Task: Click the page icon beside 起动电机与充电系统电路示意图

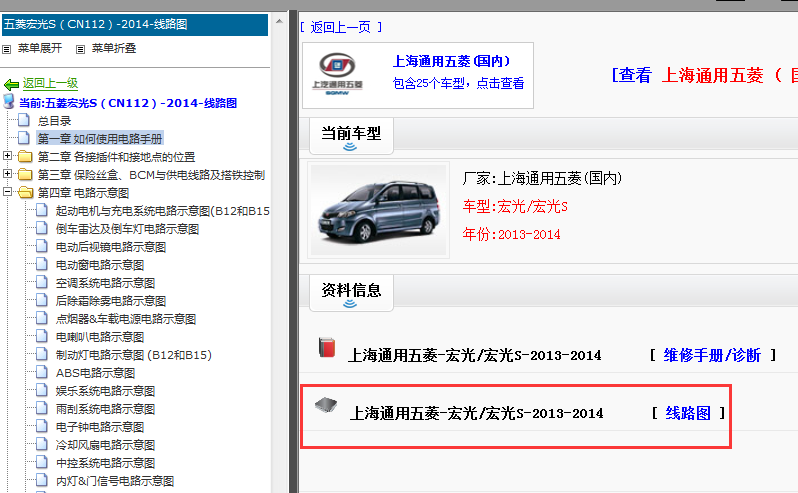Action: (x=42, y=210)
